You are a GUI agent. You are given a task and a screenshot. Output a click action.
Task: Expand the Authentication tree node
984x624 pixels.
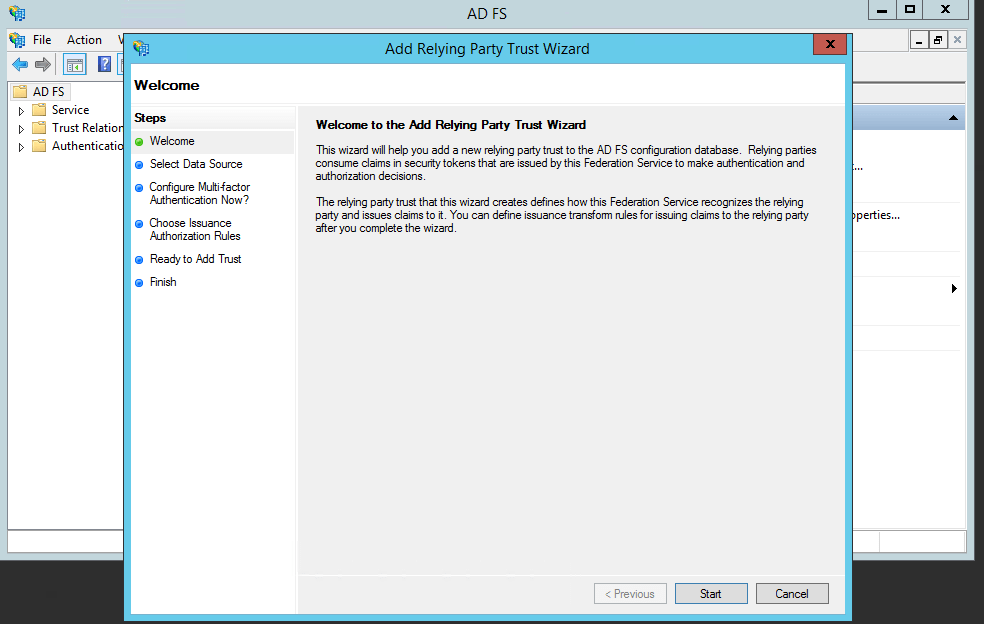[x=21, y=146]
